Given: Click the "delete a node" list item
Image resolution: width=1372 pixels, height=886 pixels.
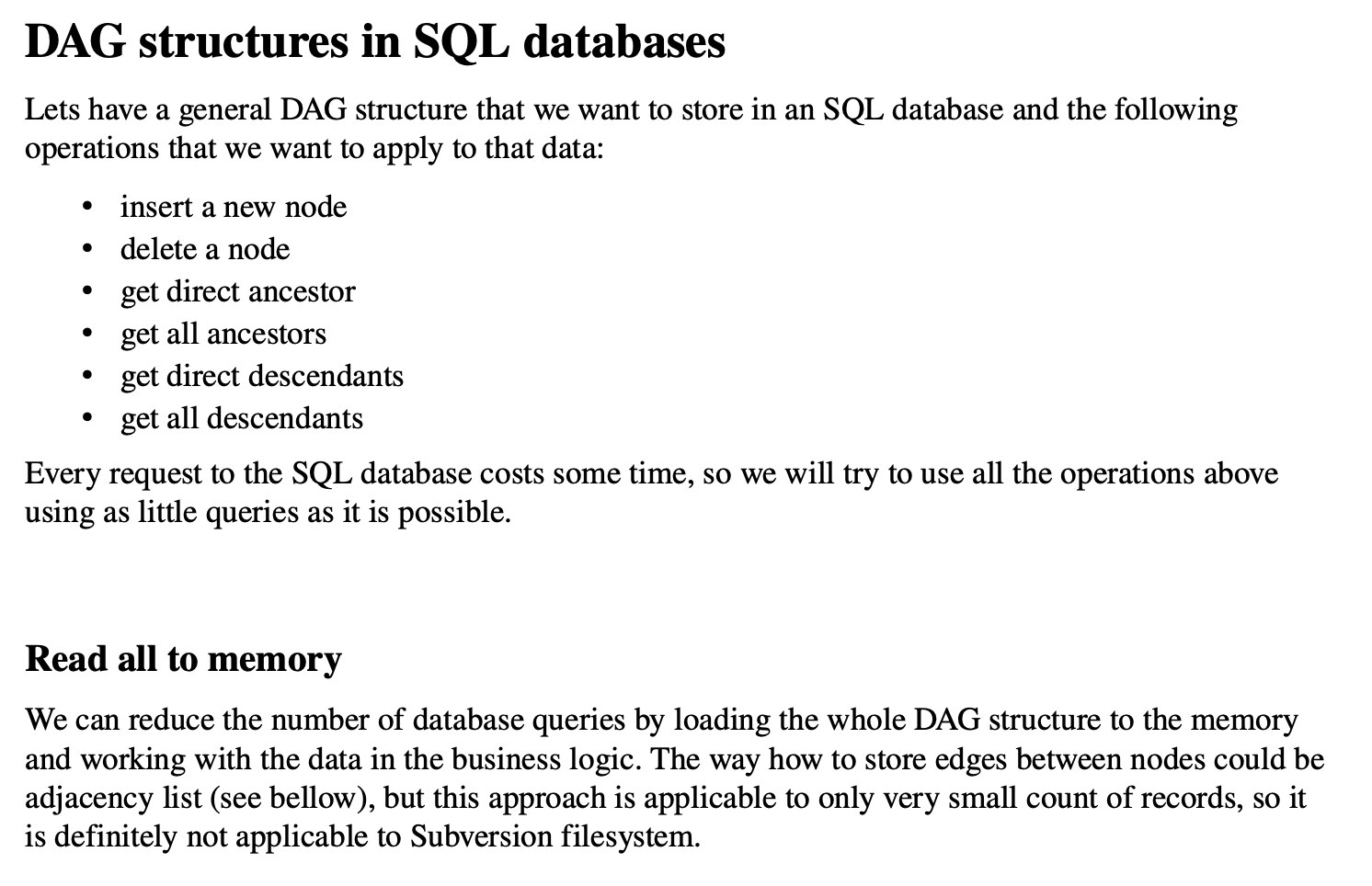Looking at the screenshot, I should coord(205,249).
